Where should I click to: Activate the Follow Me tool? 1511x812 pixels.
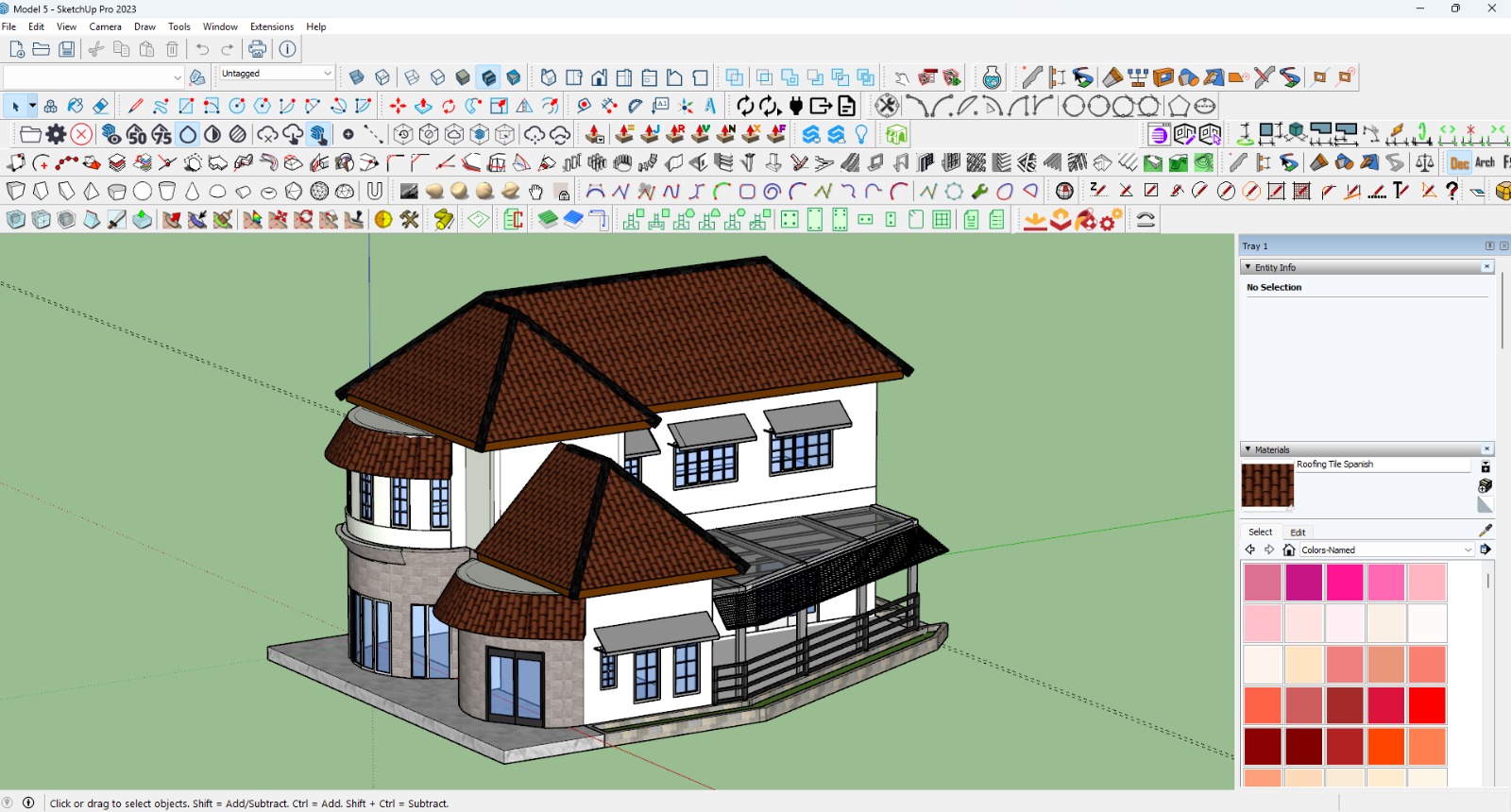coord(474,106)
